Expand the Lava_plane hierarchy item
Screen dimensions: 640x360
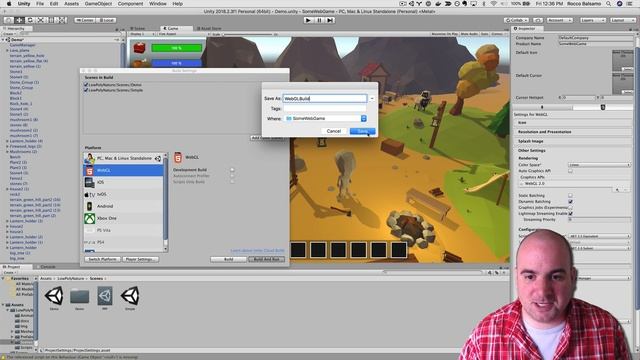click(7, 50)
